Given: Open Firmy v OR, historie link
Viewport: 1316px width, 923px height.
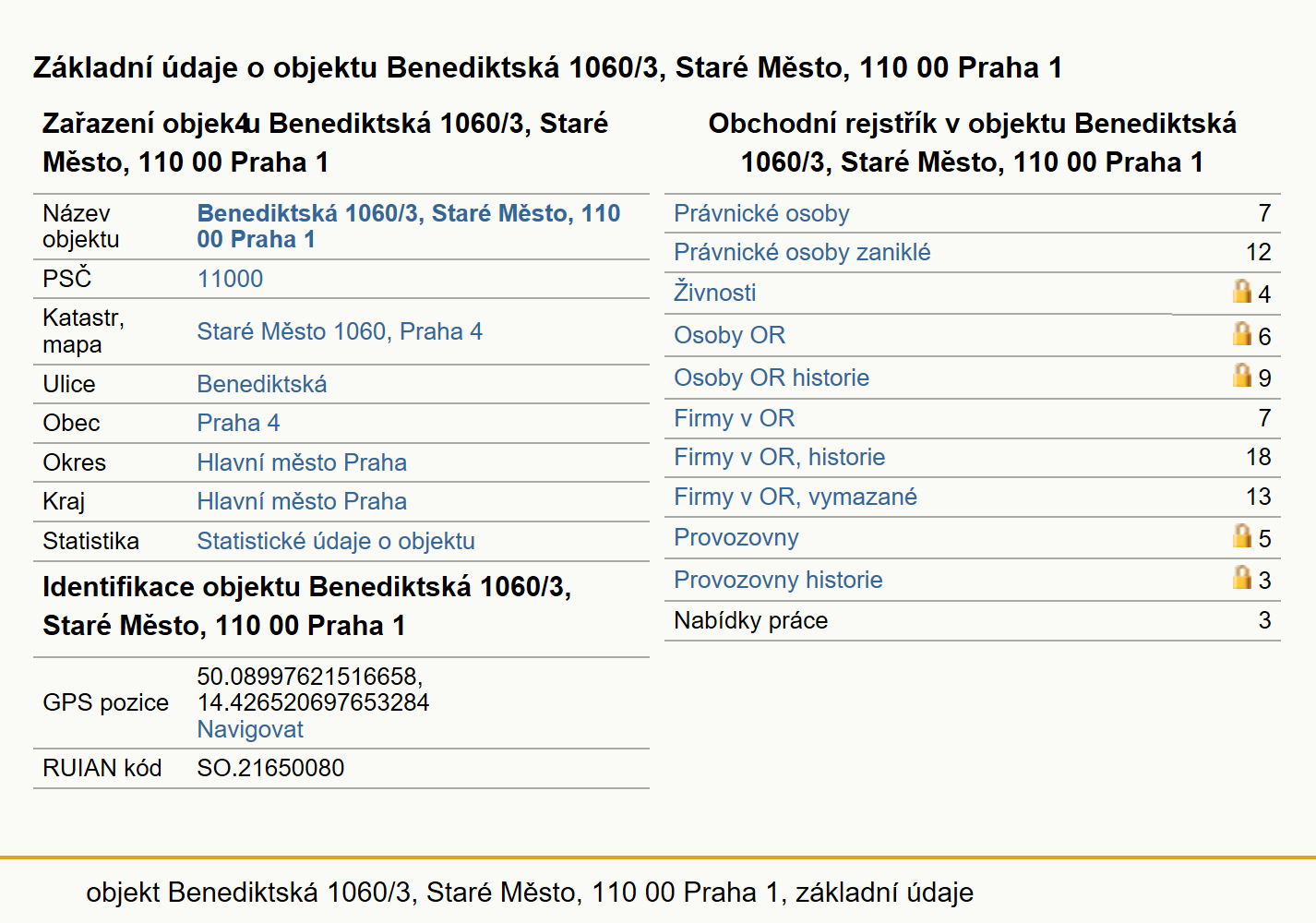Looking at the screenshot, I should tap(779, 457).
